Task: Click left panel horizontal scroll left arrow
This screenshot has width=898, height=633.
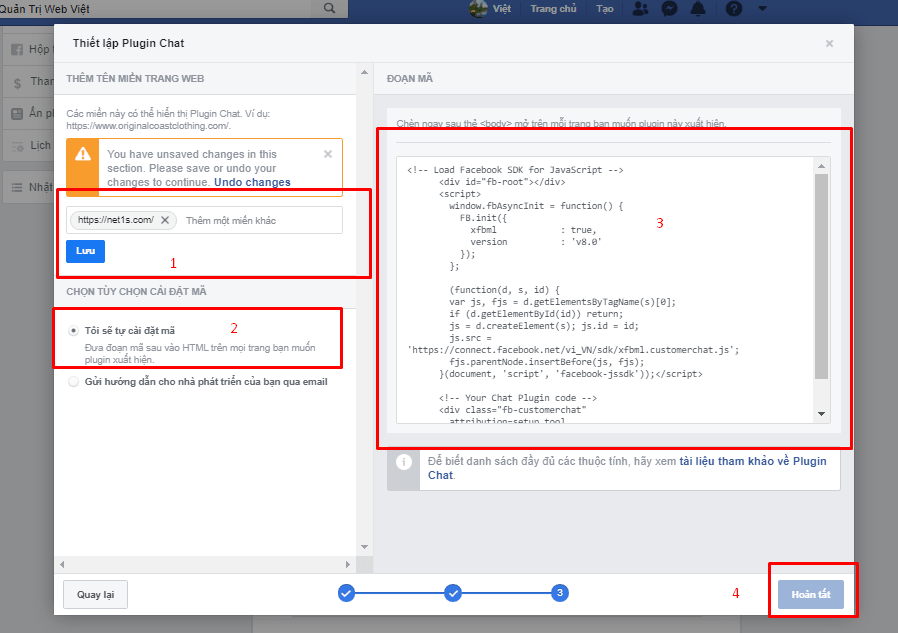Action: [x=62, y=564]
